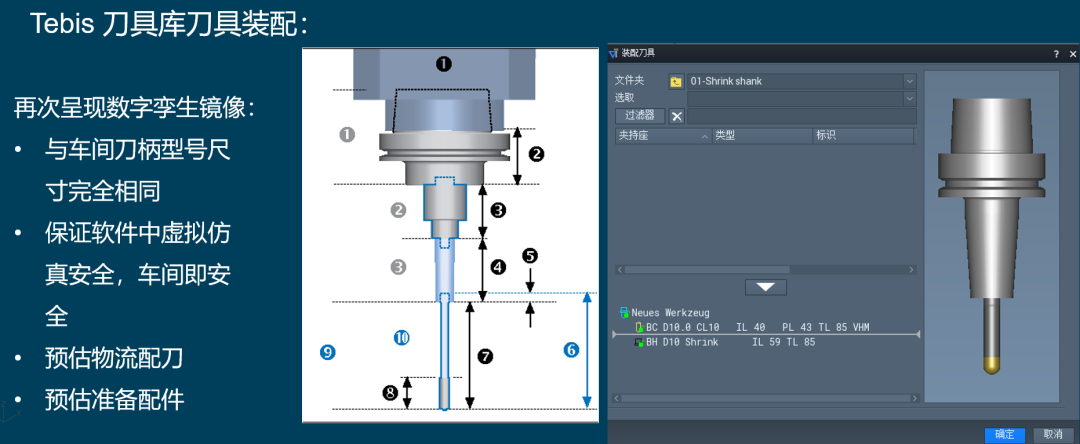Click the 标识 column header

coord(864,136)
